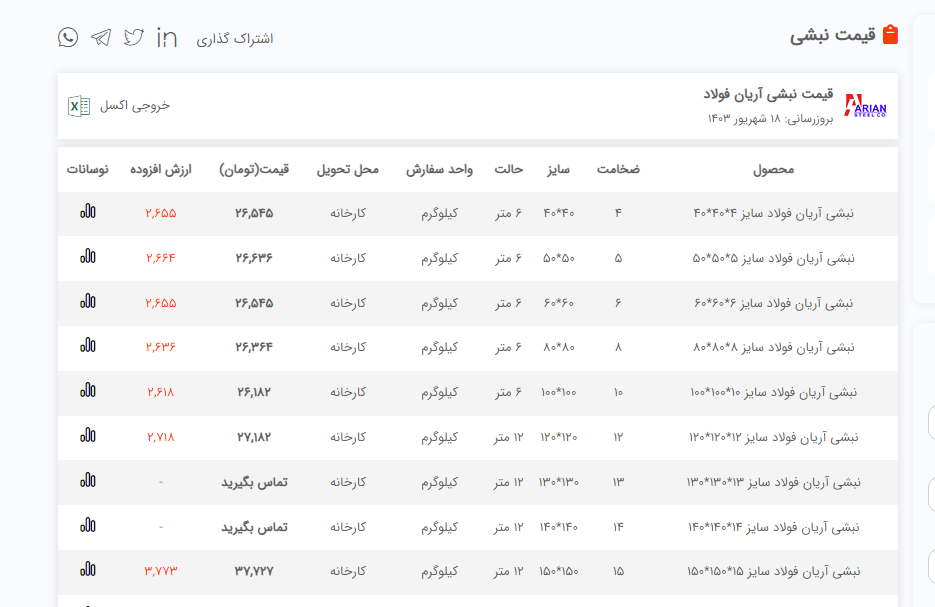This screenshot has width=935, height=607.
Task: Open fluctuations chart for 40*40*4 angle row
Action: click(88, 212)
